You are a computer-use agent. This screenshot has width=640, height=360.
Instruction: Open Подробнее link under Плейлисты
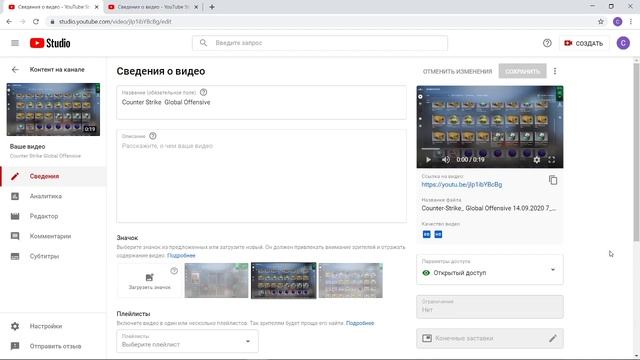point(360,323)
